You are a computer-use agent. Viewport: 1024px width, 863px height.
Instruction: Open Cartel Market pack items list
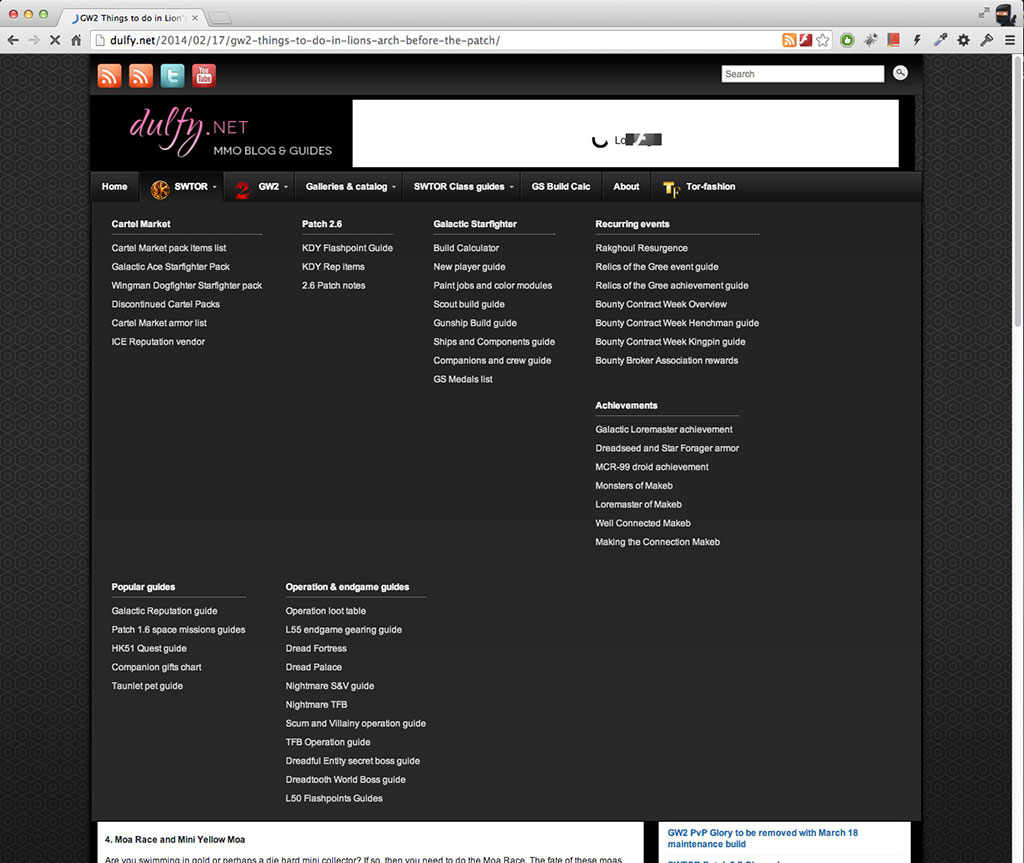point(168,248)
